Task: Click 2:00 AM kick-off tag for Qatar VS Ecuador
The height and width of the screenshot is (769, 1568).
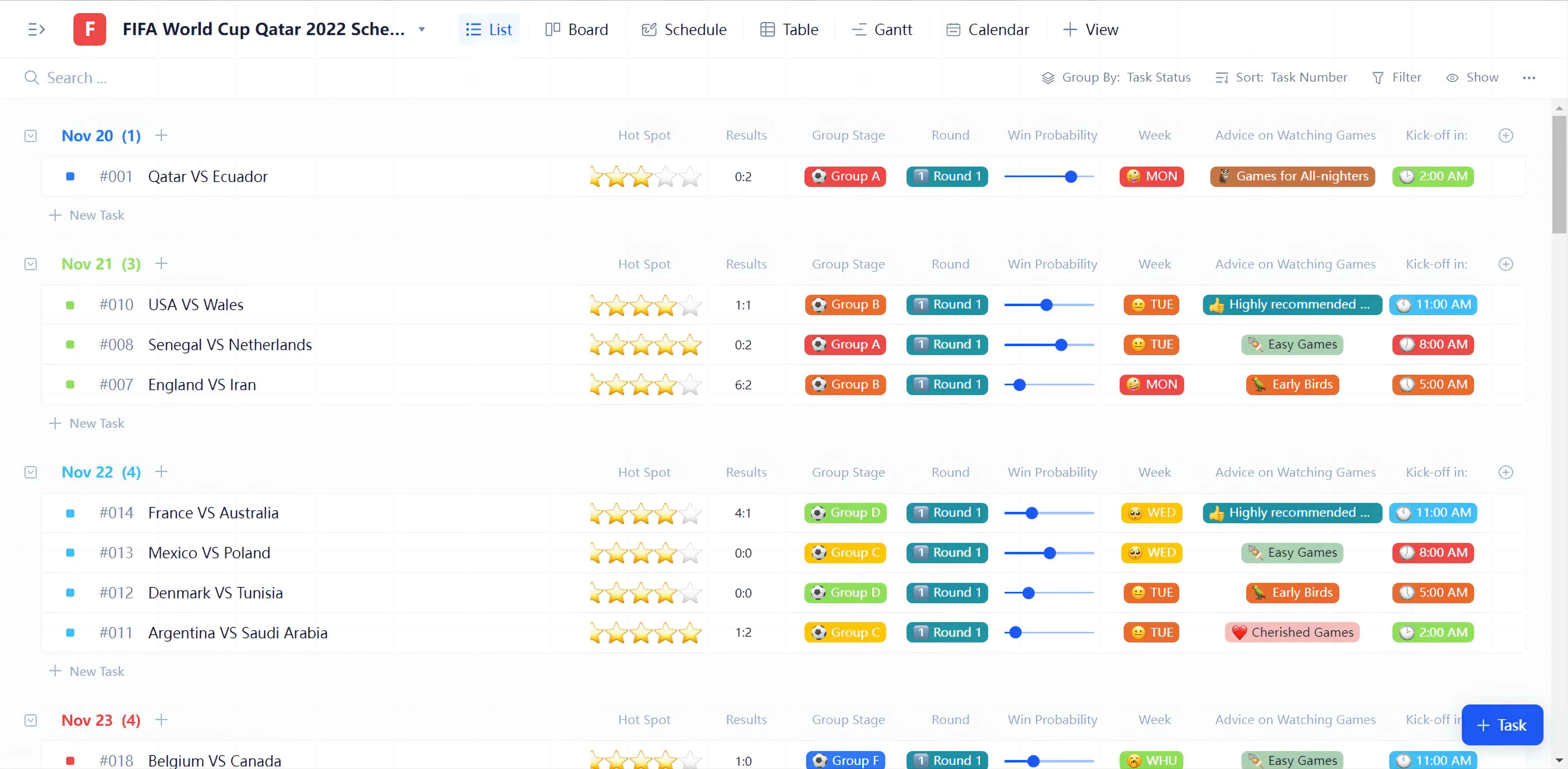Action: (x=1433, y=176)
